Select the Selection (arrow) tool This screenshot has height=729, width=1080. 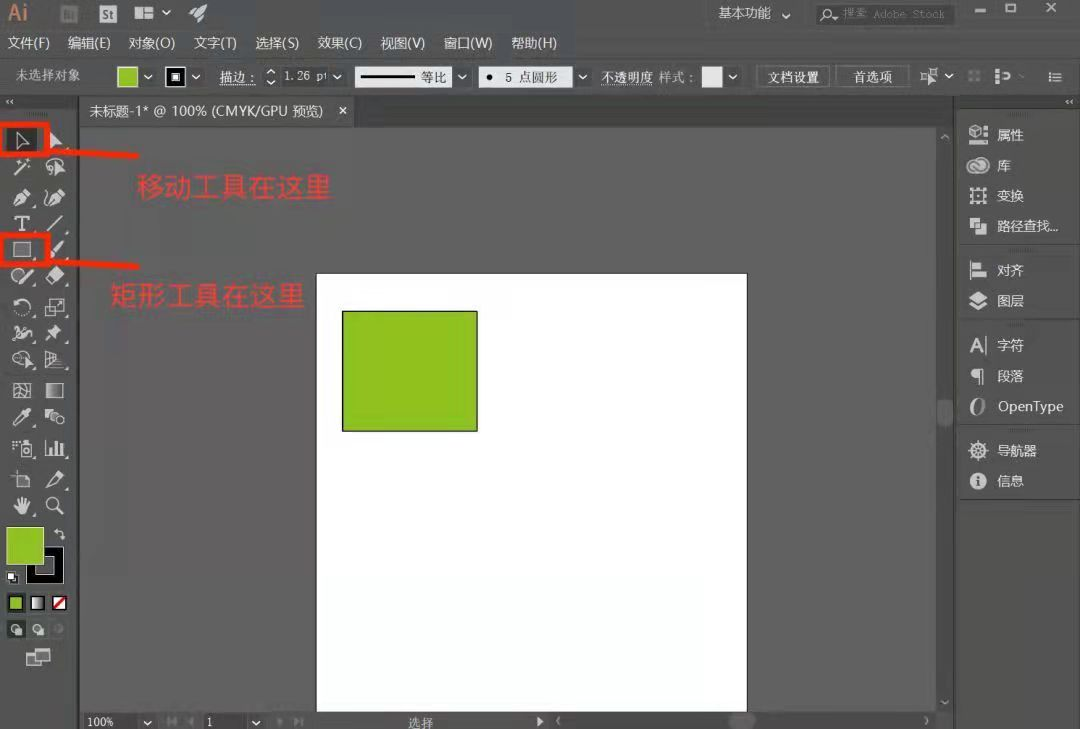tap(22, 141)
